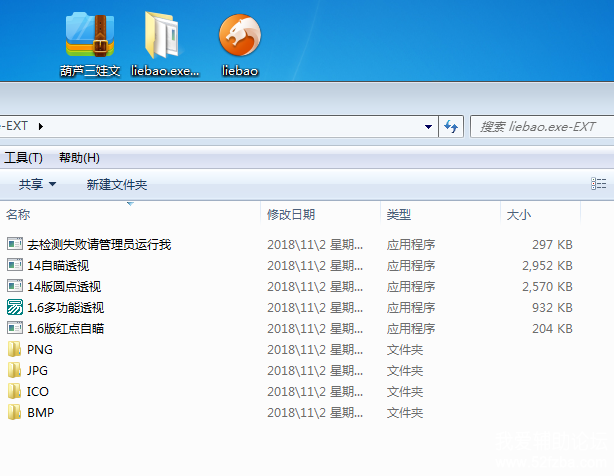
Task: Click the 204 KB size cell
Action: point(552,328)
